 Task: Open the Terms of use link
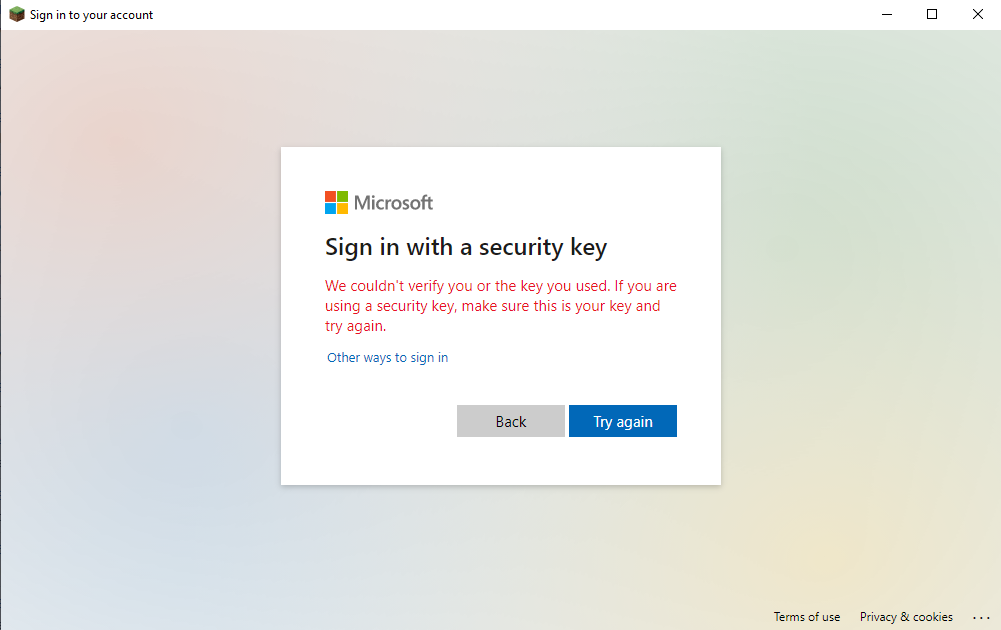click(x=806, y=617)
